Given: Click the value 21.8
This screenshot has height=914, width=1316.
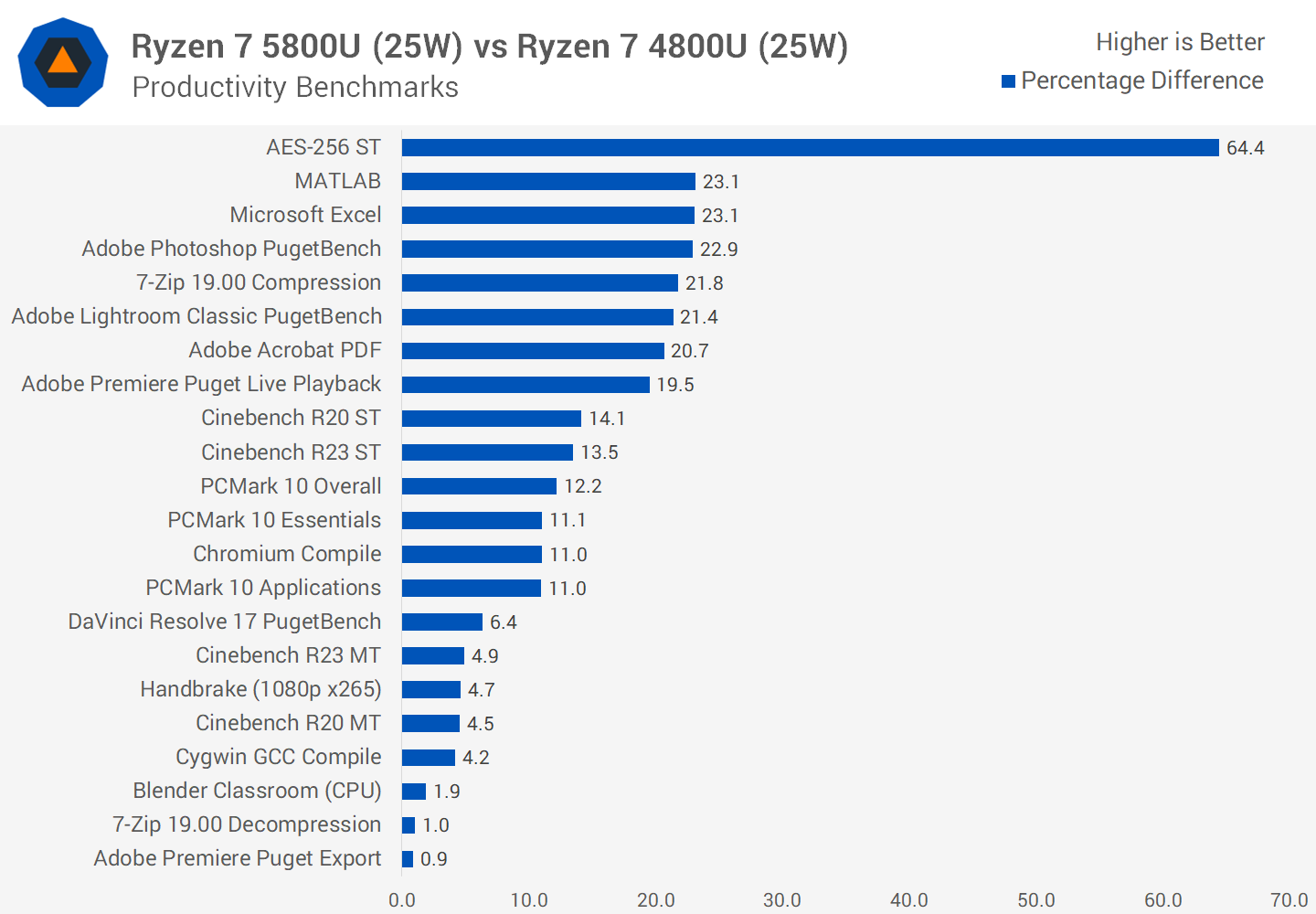Looking at the screenshot, I should point(705,283).
